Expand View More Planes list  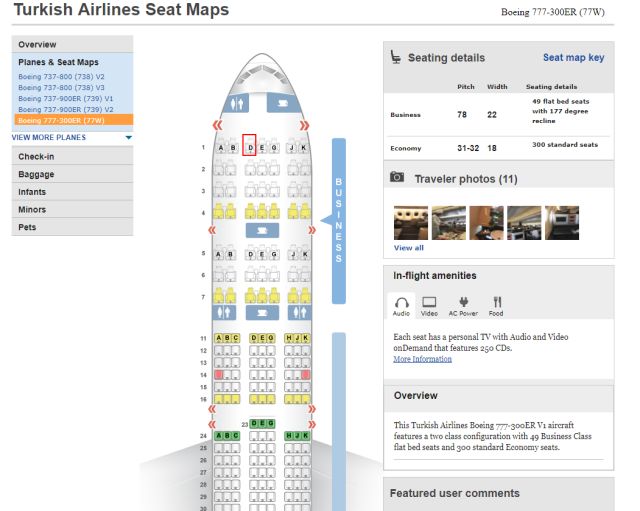[x=72, y=137]
